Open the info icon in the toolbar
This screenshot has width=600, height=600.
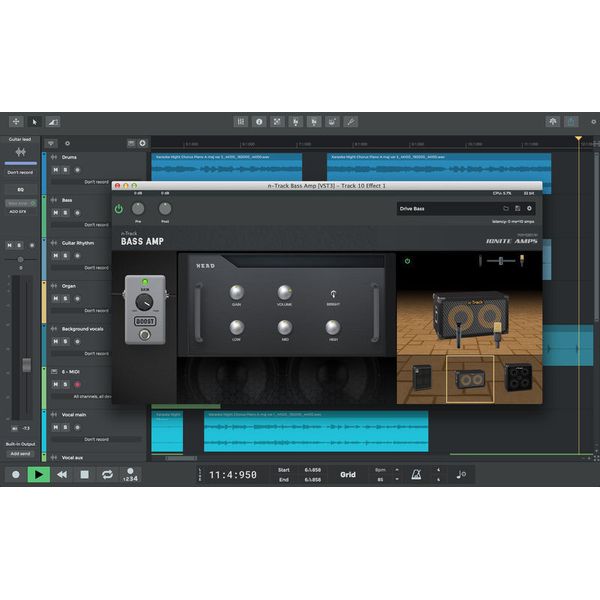click(x=259, y=122)
